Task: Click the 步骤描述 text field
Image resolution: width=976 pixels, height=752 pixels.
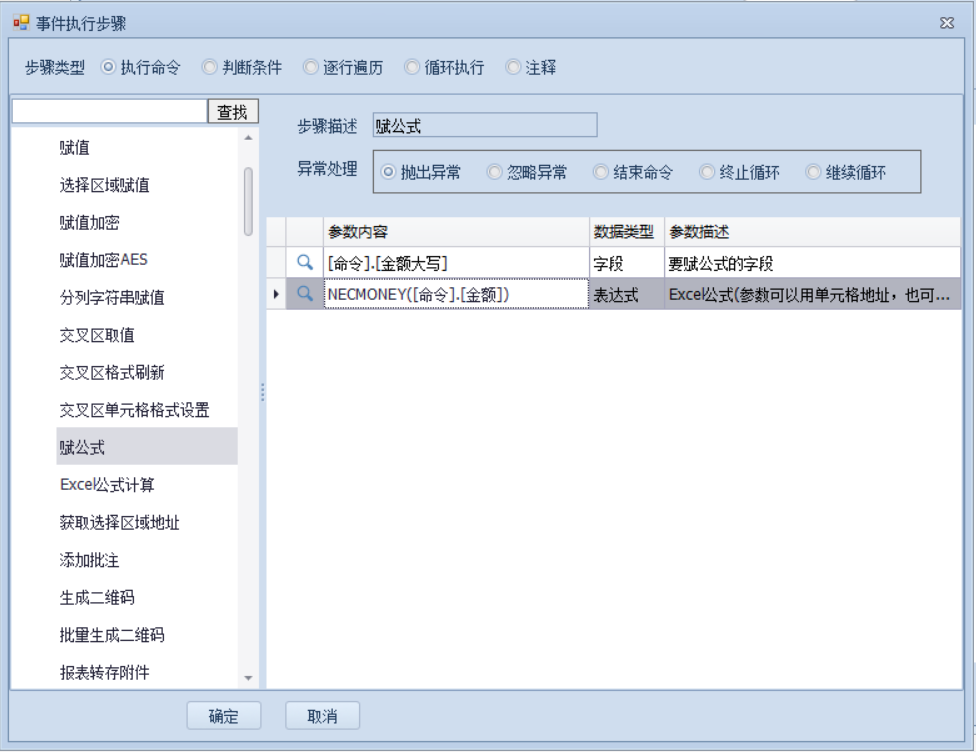Action: pos(484,125)
